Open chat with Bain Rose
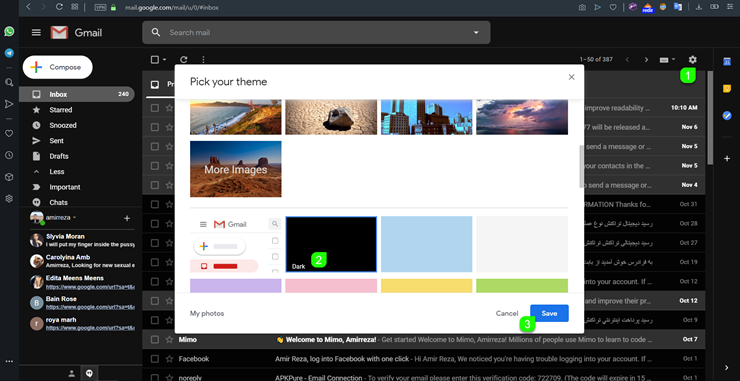This screenshot has height=381, width=740. coord(82,303)
